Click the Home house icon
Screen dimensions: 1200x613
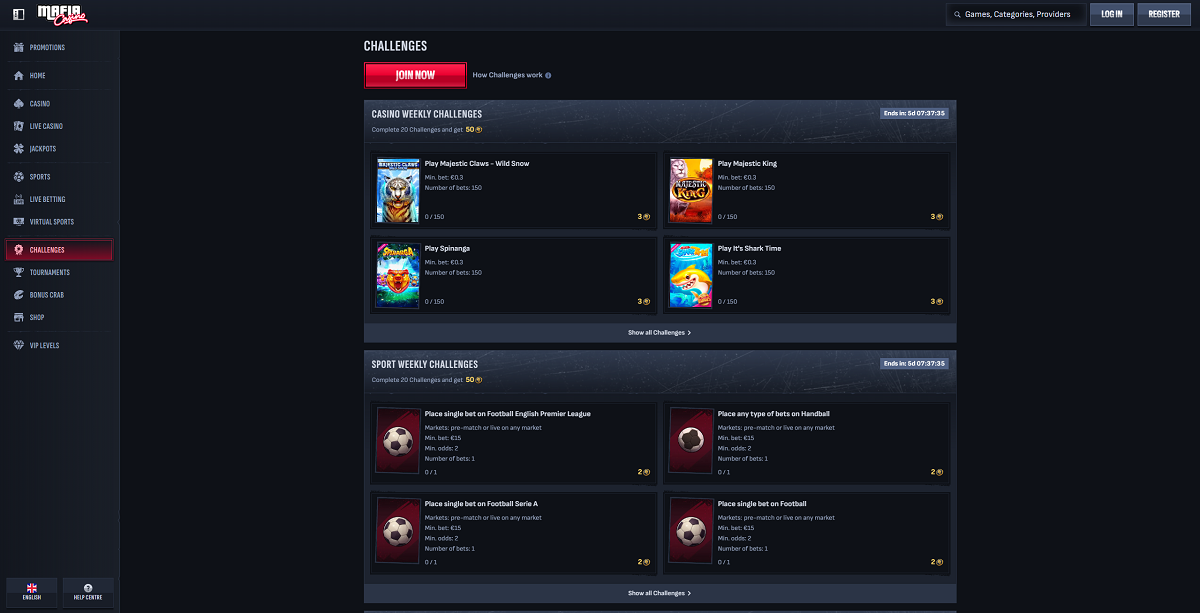point(19,76)
